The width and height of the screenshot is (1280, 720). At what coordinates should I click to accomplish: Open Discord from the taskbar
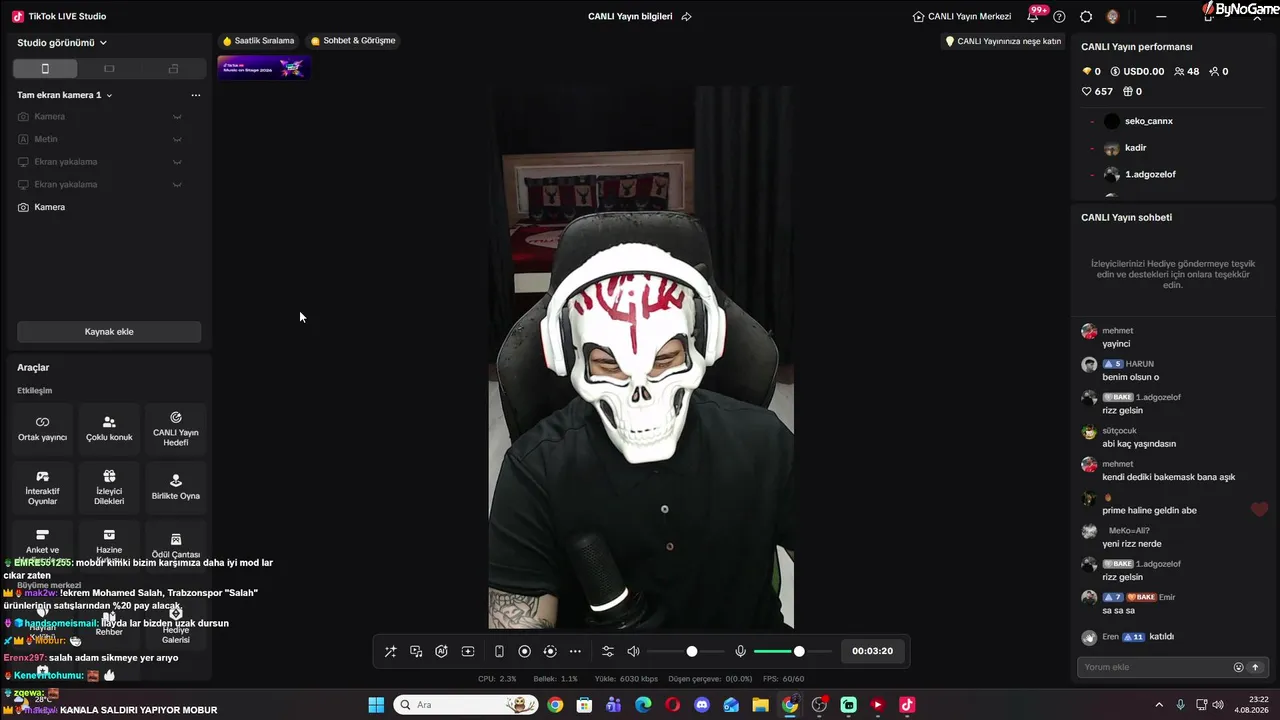coord(702,705)
